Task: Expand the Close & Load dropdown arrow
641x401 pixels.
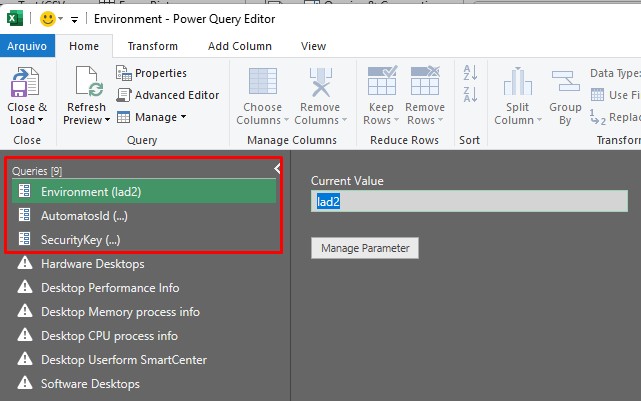Action: coord(40,120)
